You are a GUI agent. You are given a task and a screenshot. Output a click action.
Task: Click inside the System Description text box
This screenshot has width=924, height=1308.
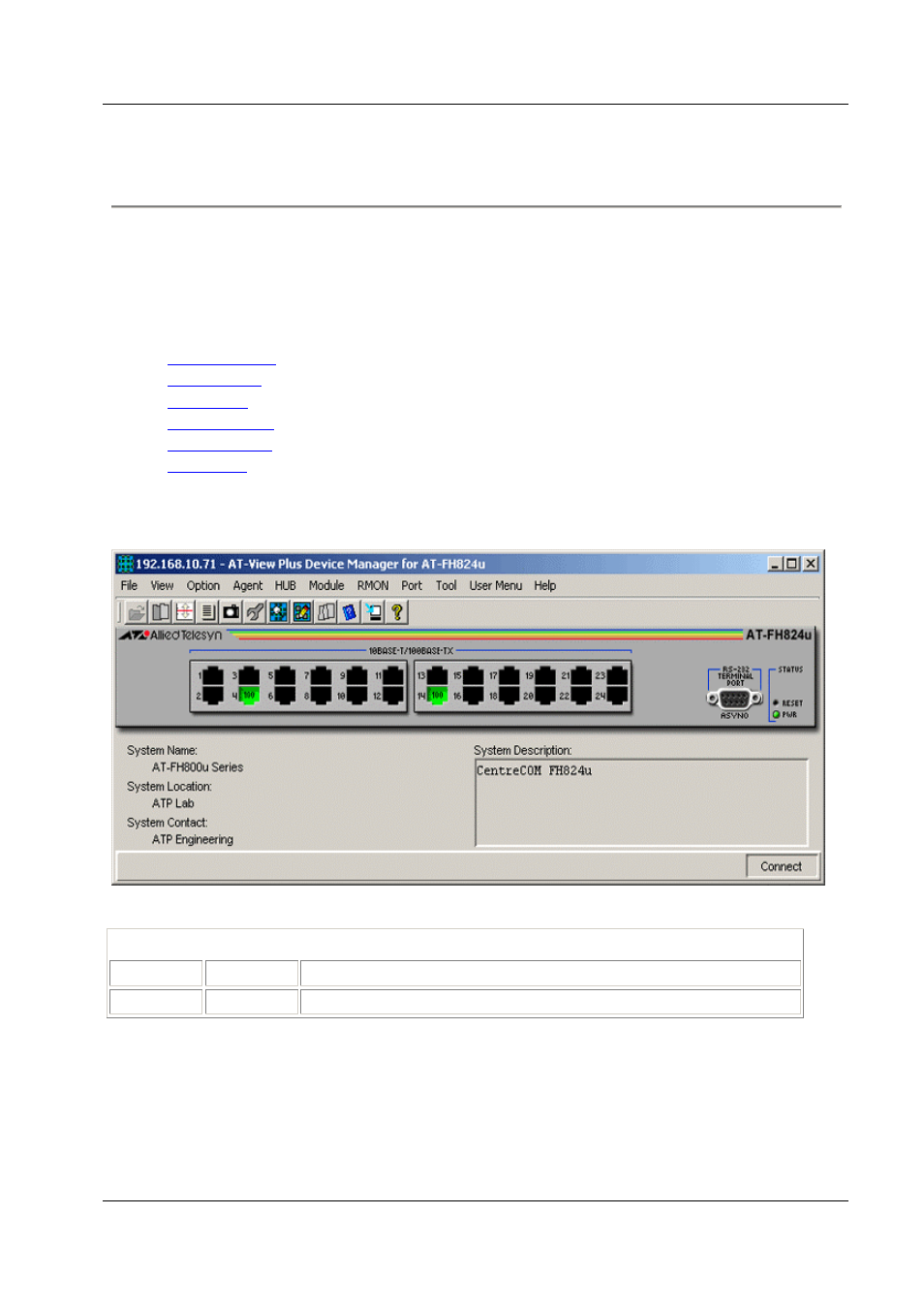(x=641, y=802)
